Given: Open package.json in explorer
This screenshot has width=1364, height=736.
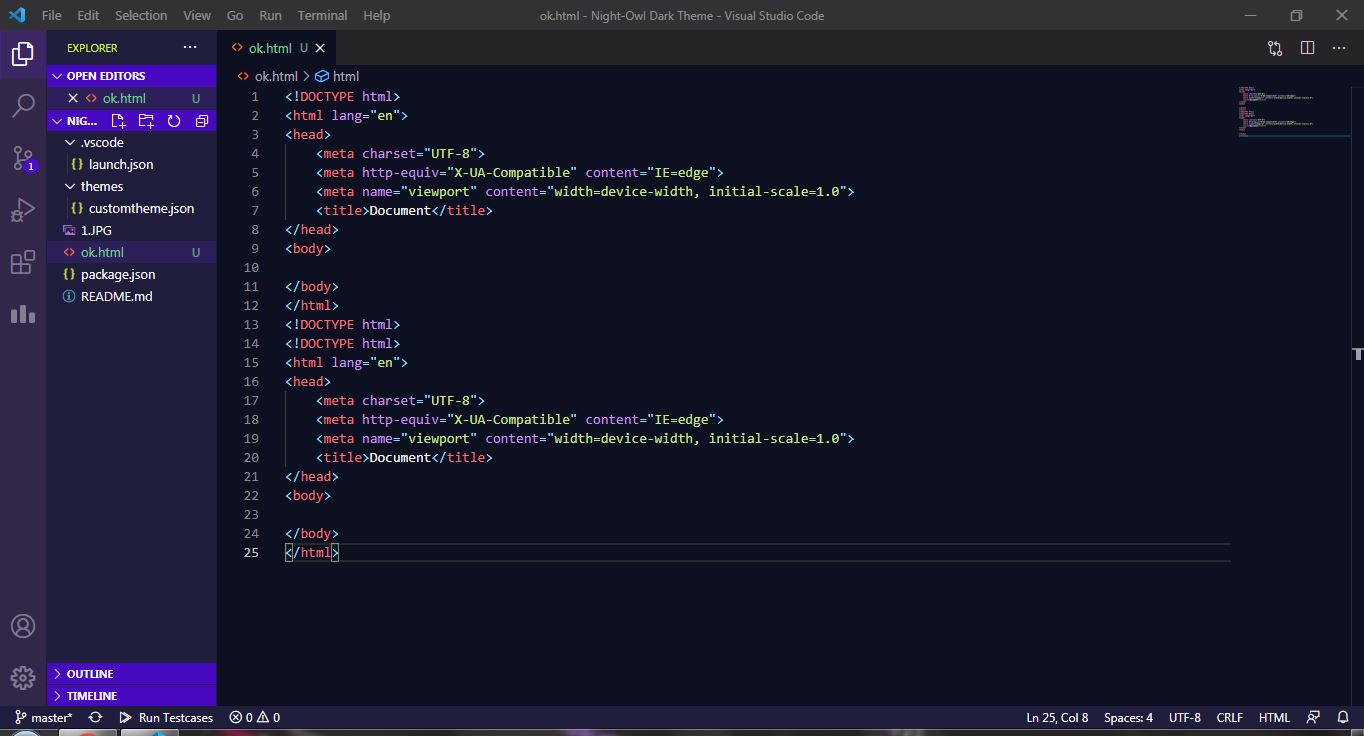Looking at the screenshot, I should point(131,274).
